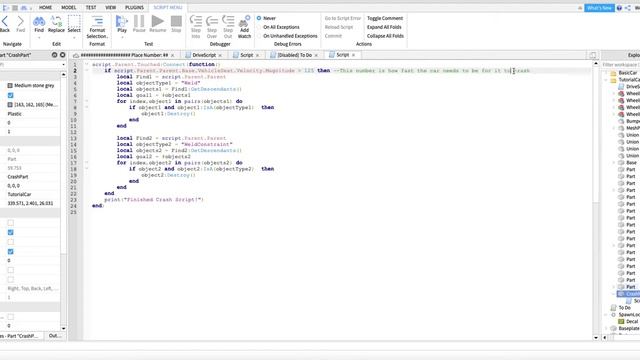Switch to the DriveScript editor tab
Viewport: 640px width, 360px height.
coord(204,55)
